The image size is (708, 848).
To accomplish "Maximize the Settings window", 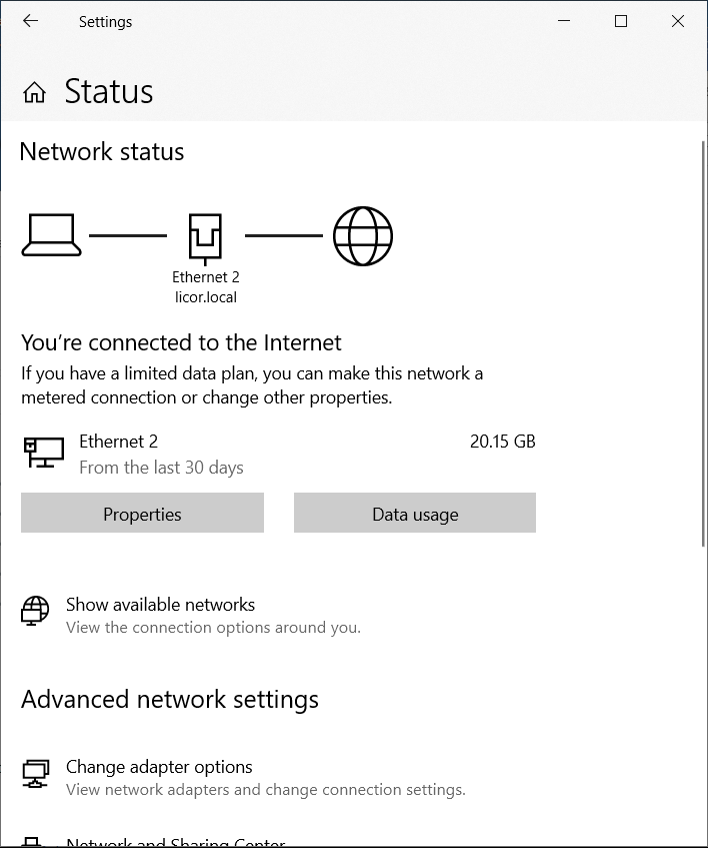I will [x=621, y=21].
